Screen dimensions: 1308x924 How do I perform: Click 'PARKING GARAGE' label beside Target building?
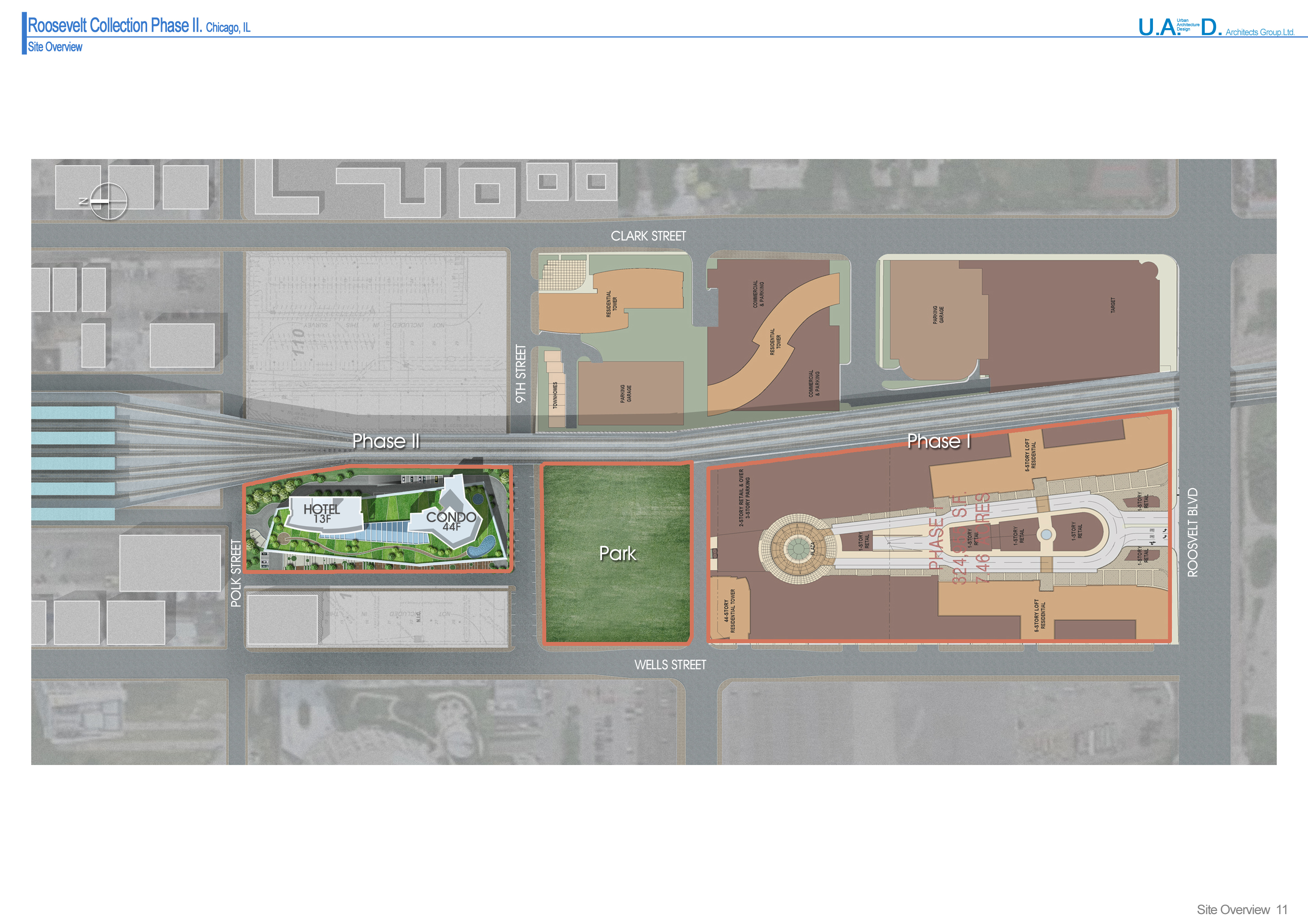tap(938, 314)
